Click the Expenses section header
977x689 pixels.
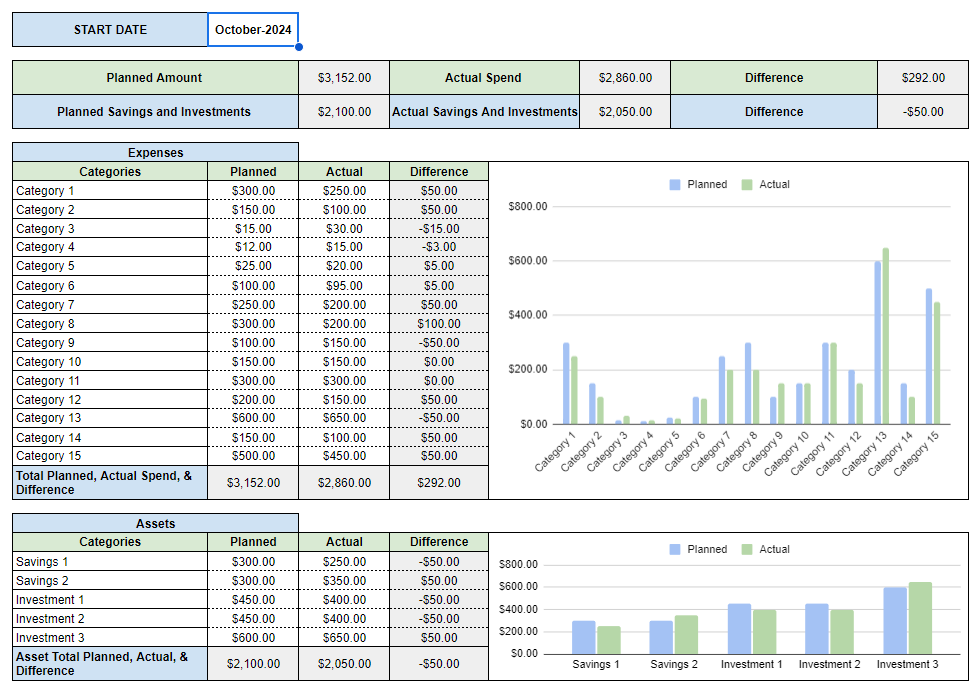point(153,152)
